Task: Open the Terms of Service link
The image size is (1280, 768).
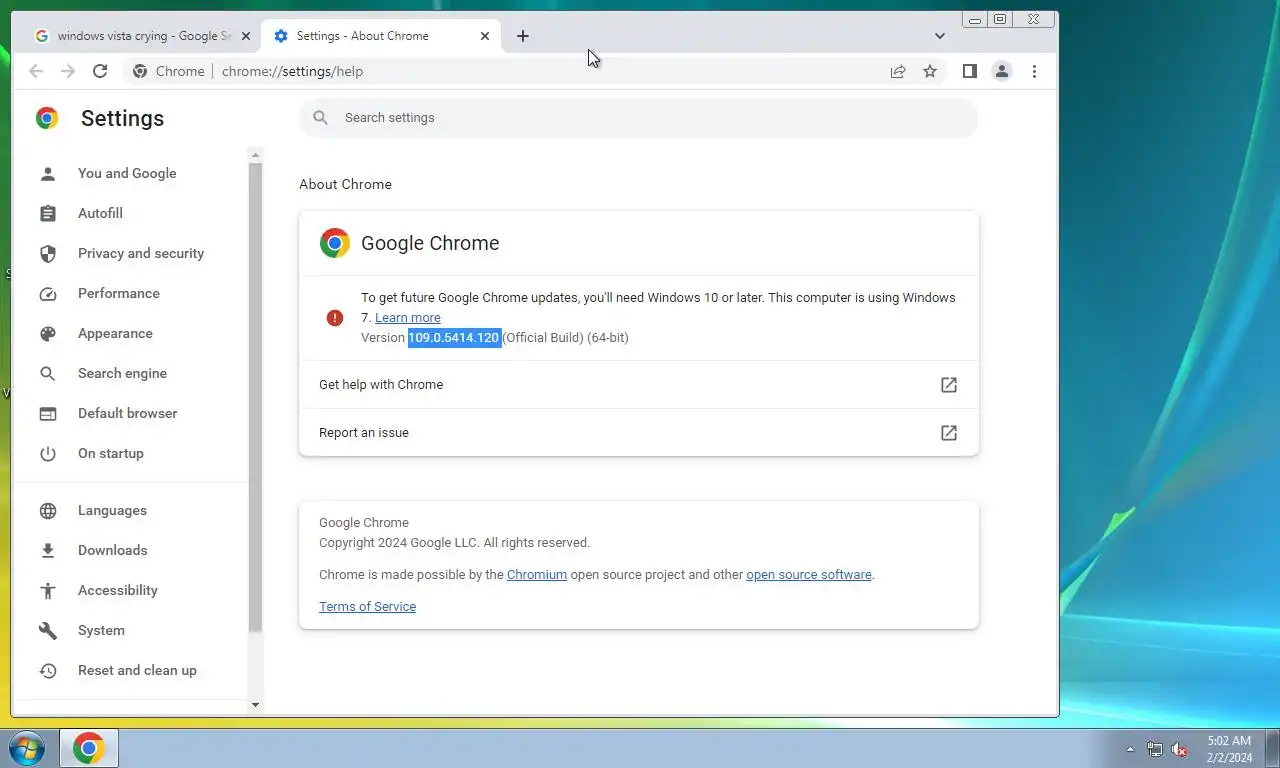Action: [x=367, y=607]
